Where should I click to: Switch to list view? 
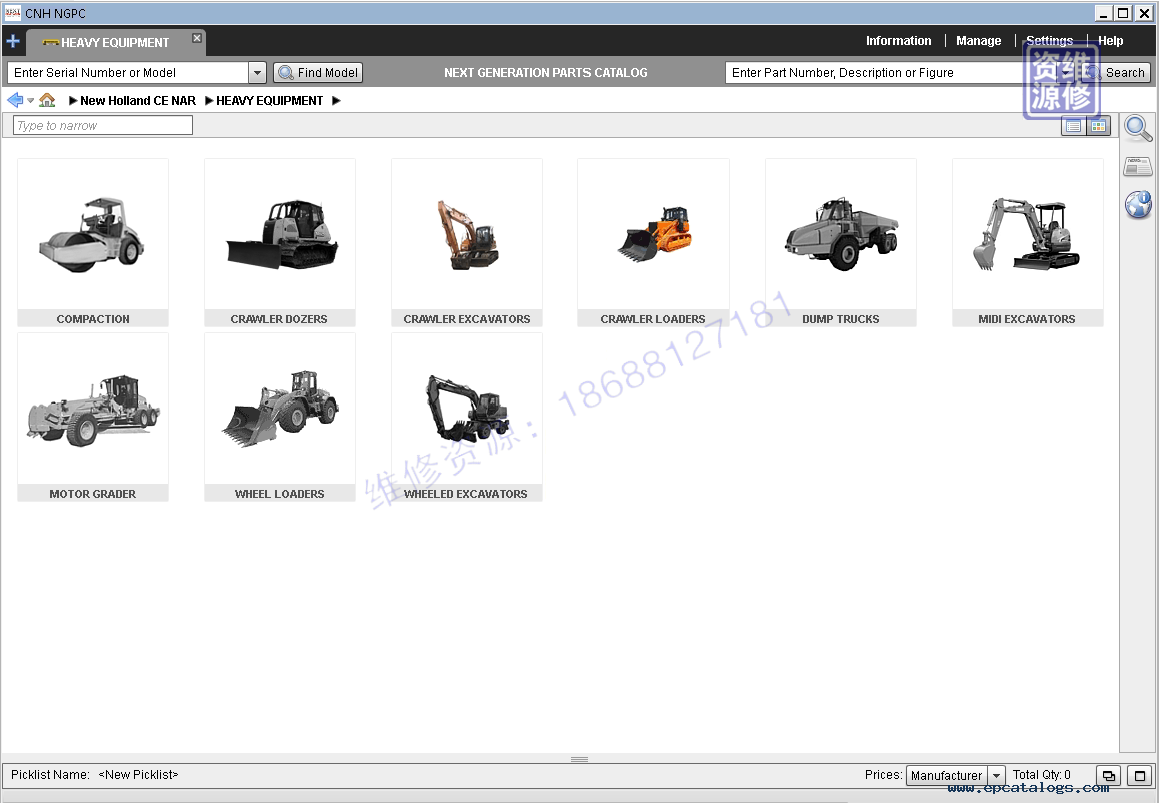coord(1073,126)
